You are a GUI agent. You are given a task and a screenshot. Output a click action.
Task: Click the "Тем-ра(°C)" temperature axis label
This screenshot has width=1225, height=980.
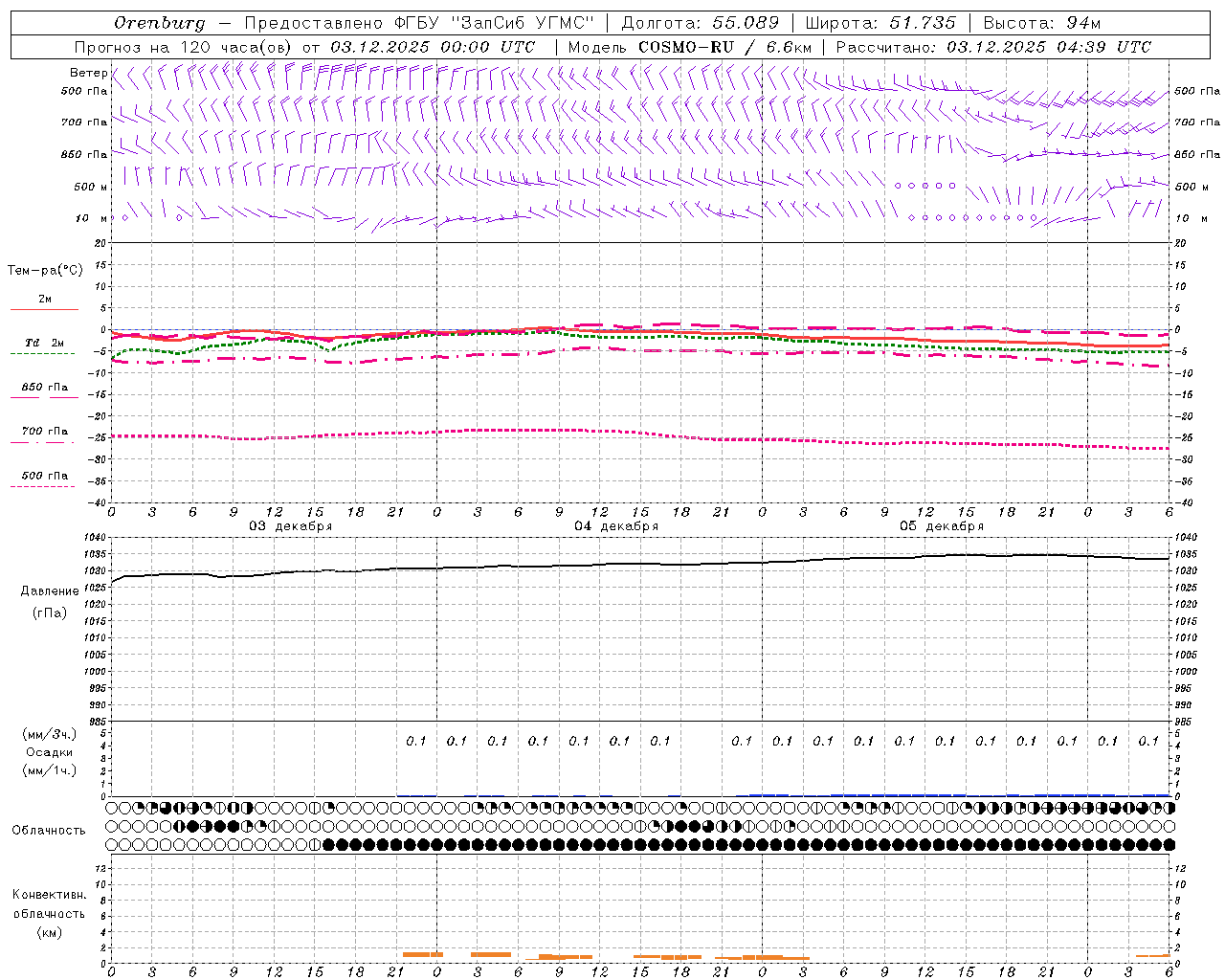(46, 271)
